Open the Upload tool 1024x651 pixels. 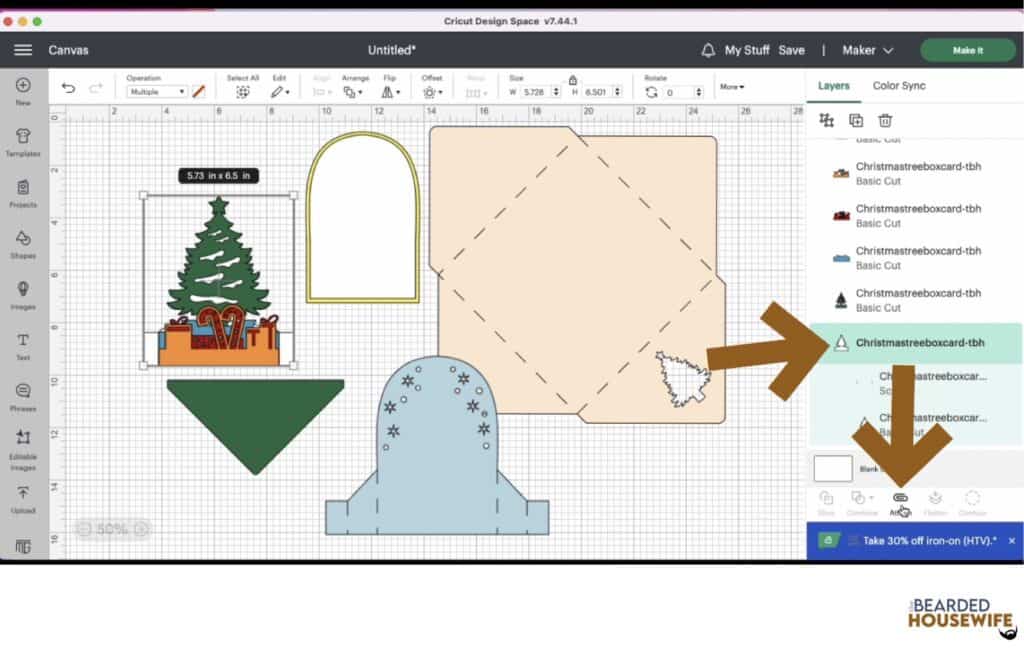[22, 497]
